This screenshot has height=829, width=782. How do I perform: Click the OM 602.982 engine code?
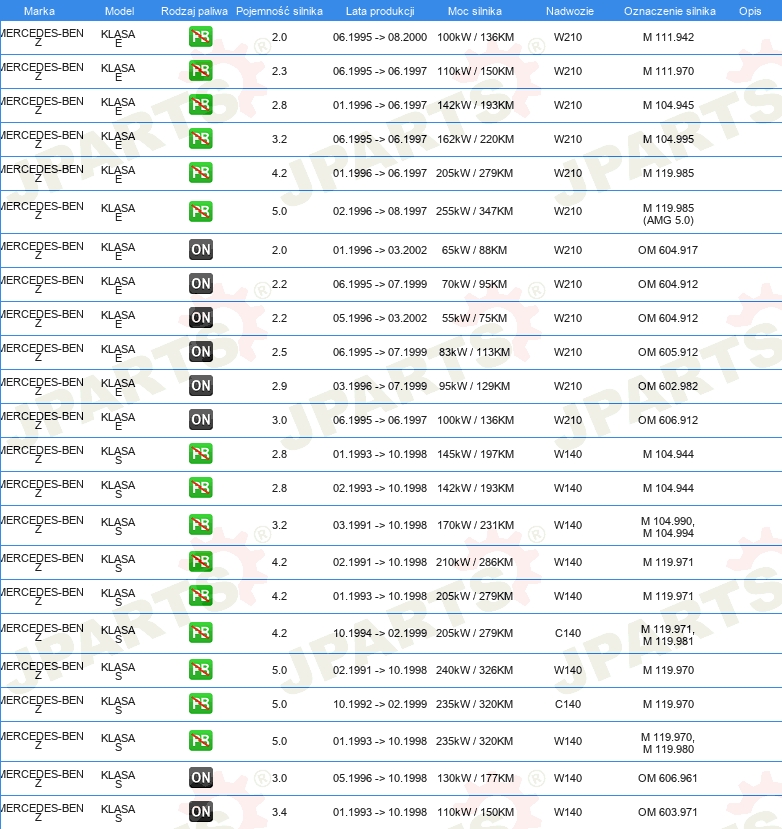[x=668, y=386]
